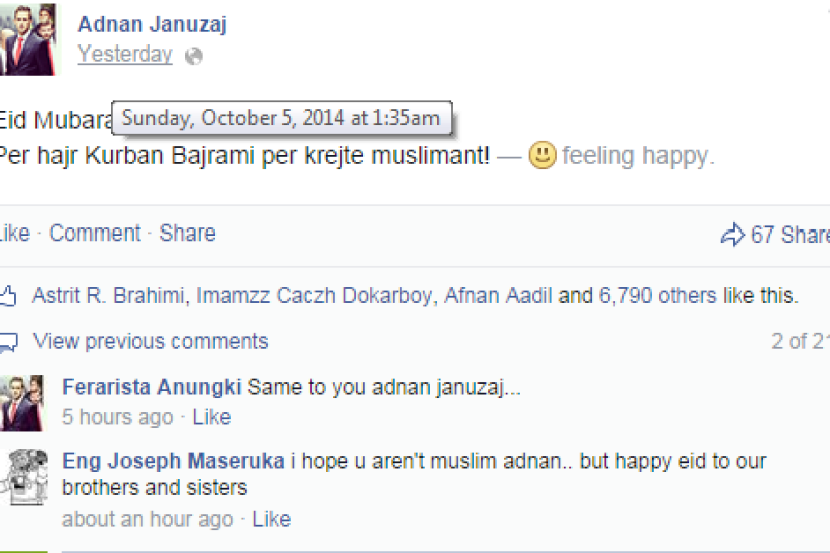Click Comment under the post
830x553 pixels.
95,233
